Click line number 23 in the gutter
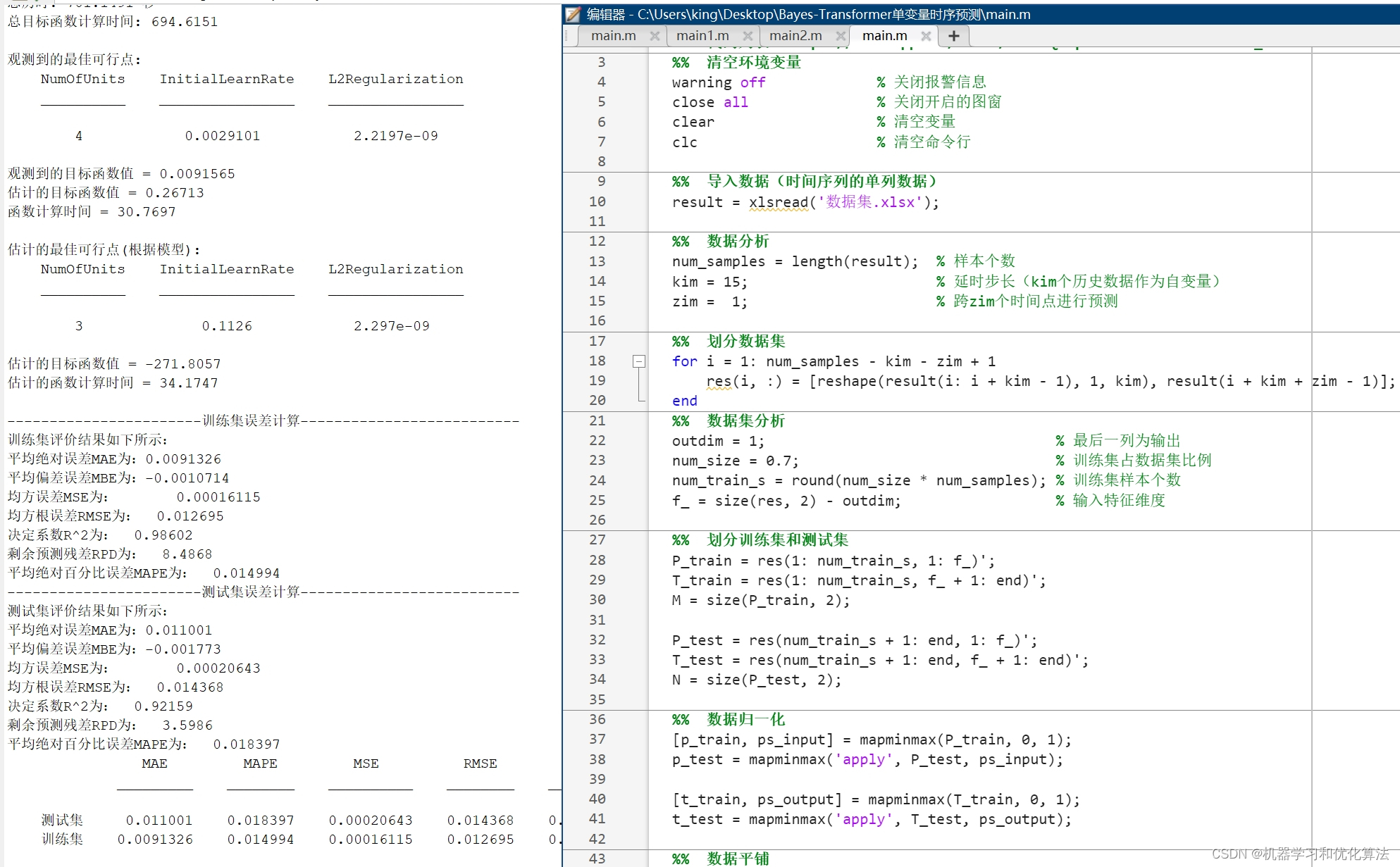The height and width of the screenshot is (867, 1400). coord(597,461)
